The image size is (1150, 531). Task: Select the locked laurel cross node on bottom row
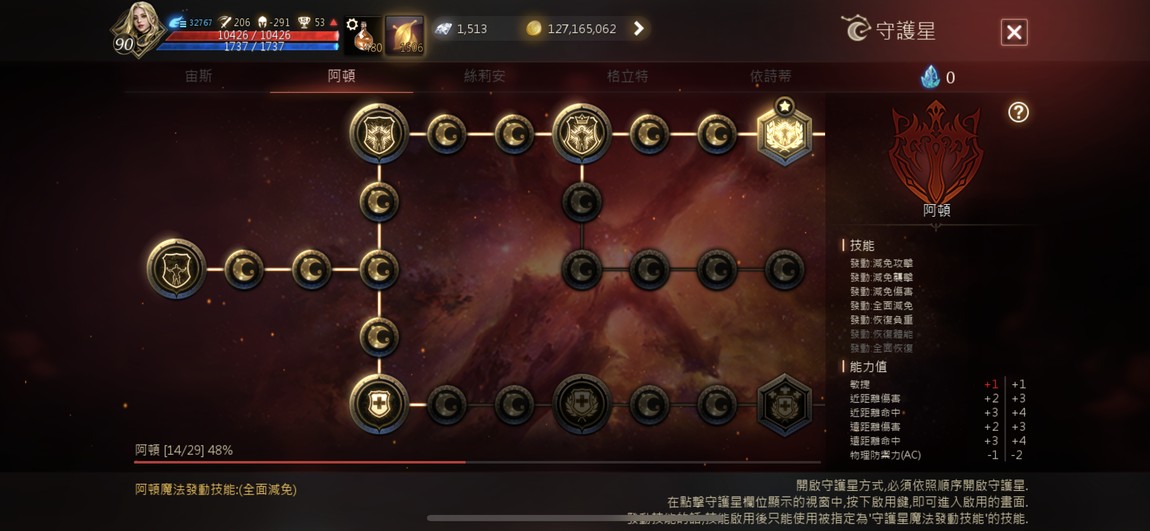point(582,404)
